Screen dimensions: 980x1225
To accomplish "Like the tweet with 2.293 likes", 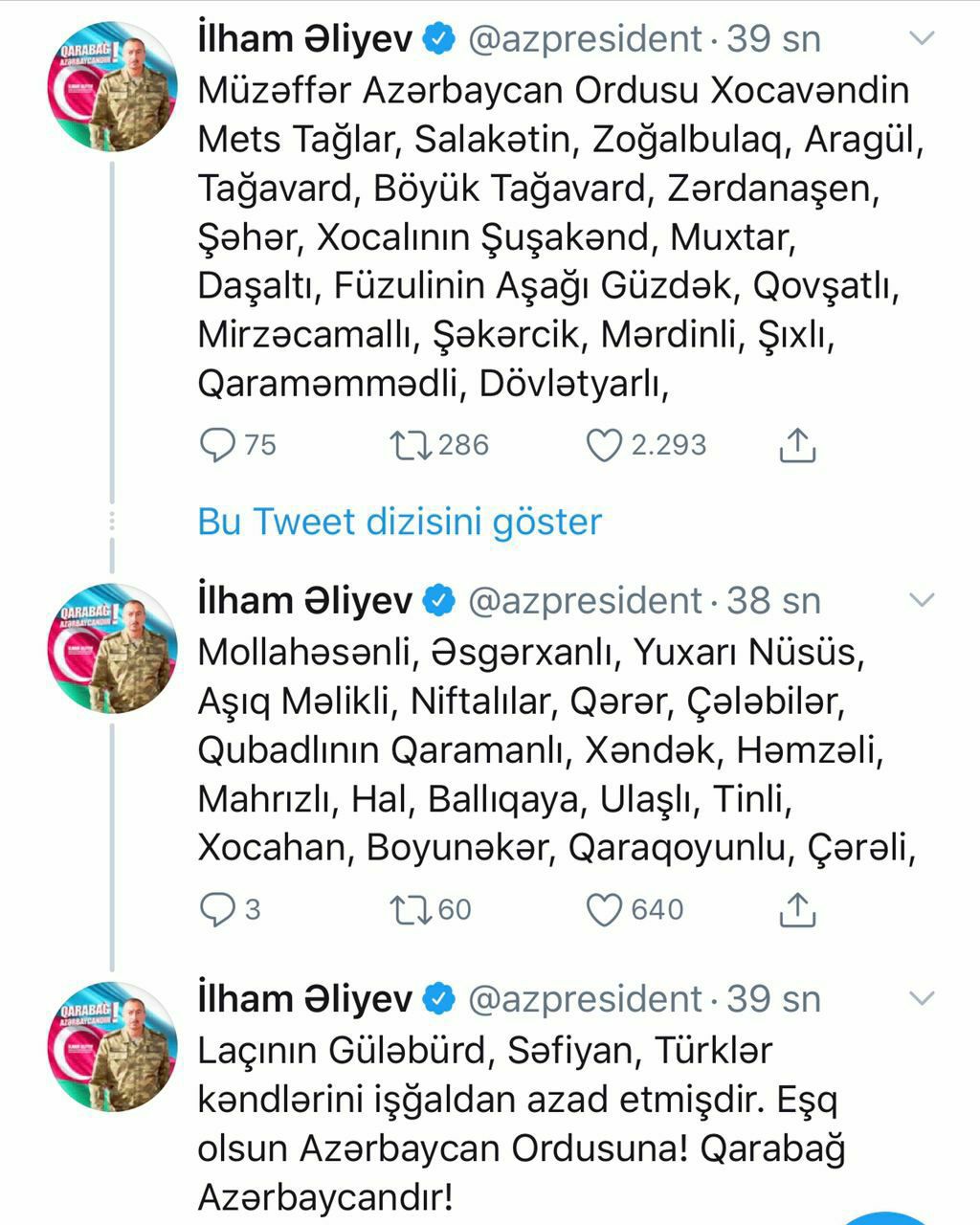I will coord(604,445).
